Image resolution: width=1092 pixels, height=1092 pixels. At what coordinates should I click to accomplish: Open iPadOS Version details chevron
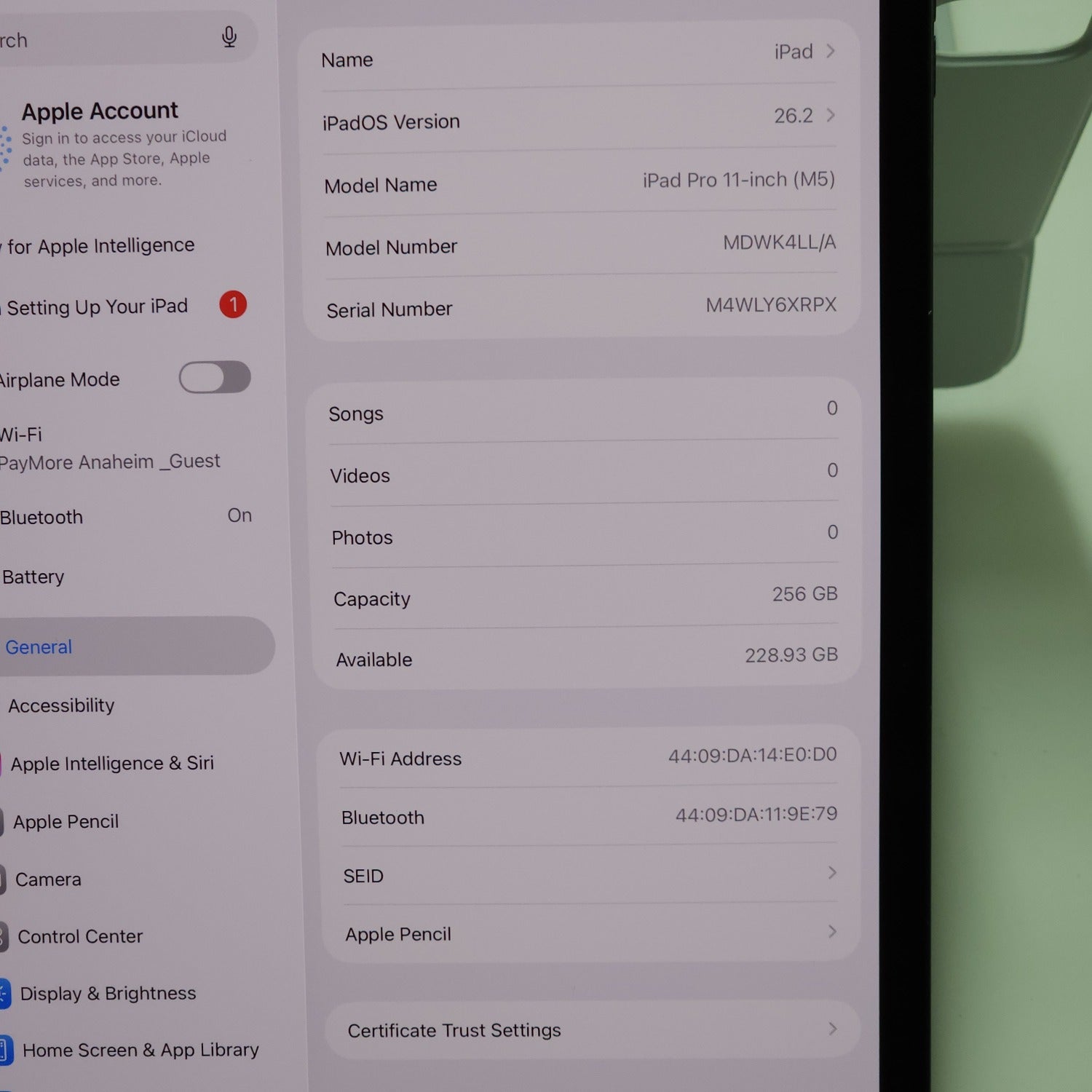831,116
